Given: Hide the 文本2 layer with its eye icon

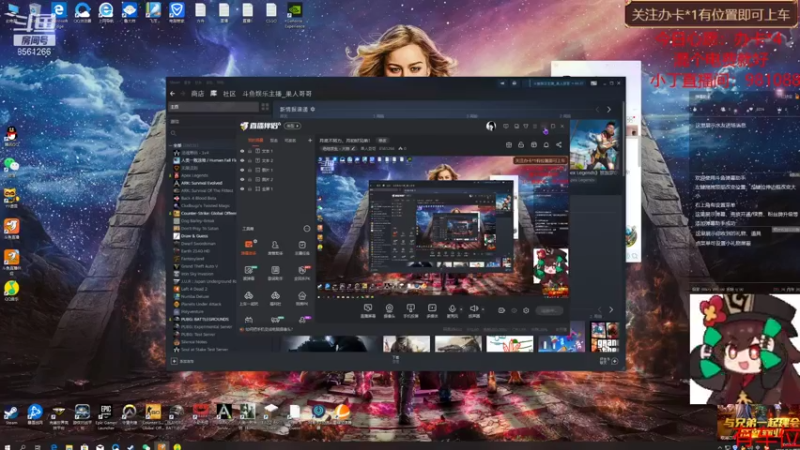Looking at the screenshot, I should 242,160.
